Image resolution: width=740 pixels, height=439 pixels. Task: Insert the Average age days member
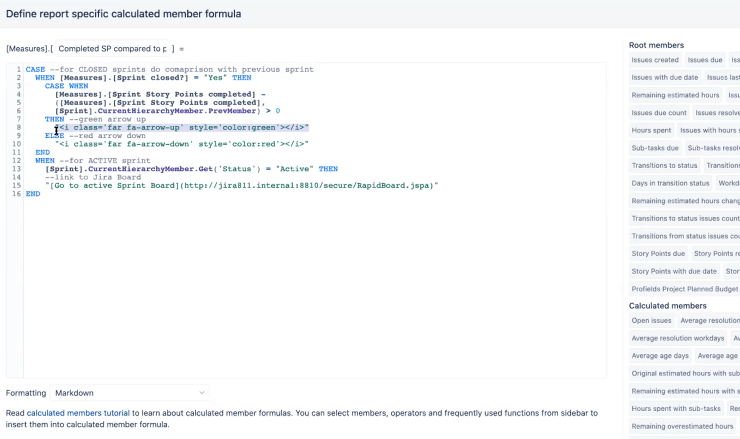[x=660, y=356]
